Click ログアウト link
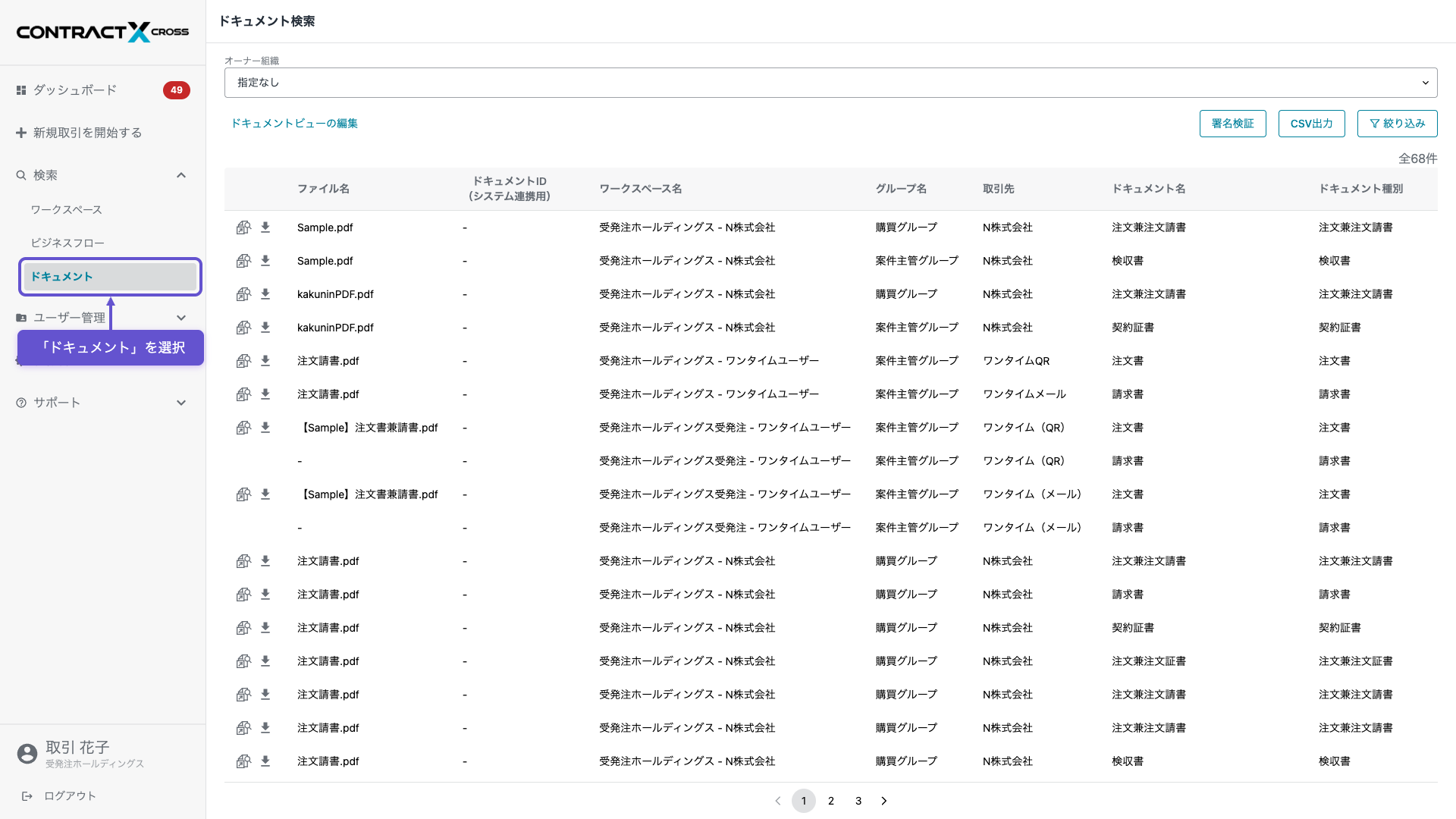 click(x=70, y=795)
